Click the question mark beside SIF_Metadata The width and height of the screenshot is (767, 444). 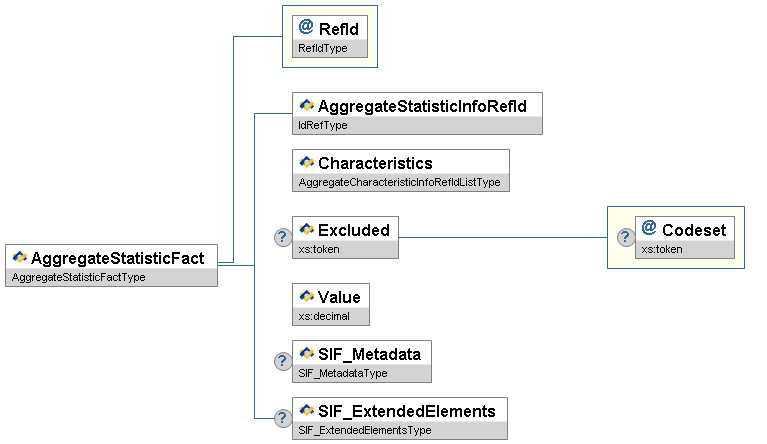[283, 361]
